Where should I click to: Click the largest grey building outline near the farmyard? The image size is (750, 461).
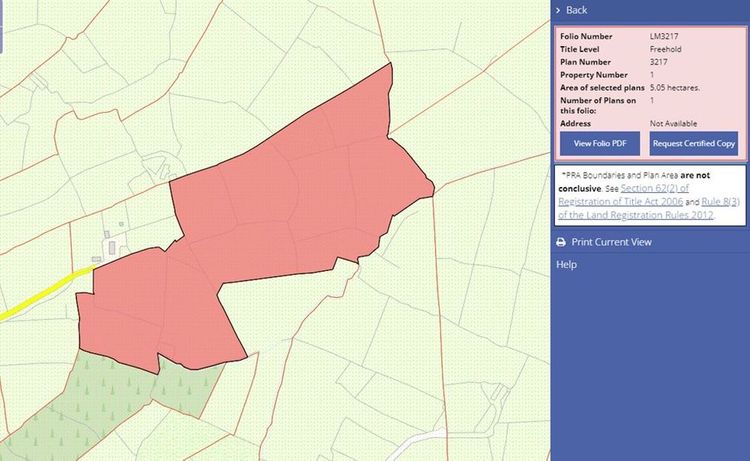(x=112, y=247)
